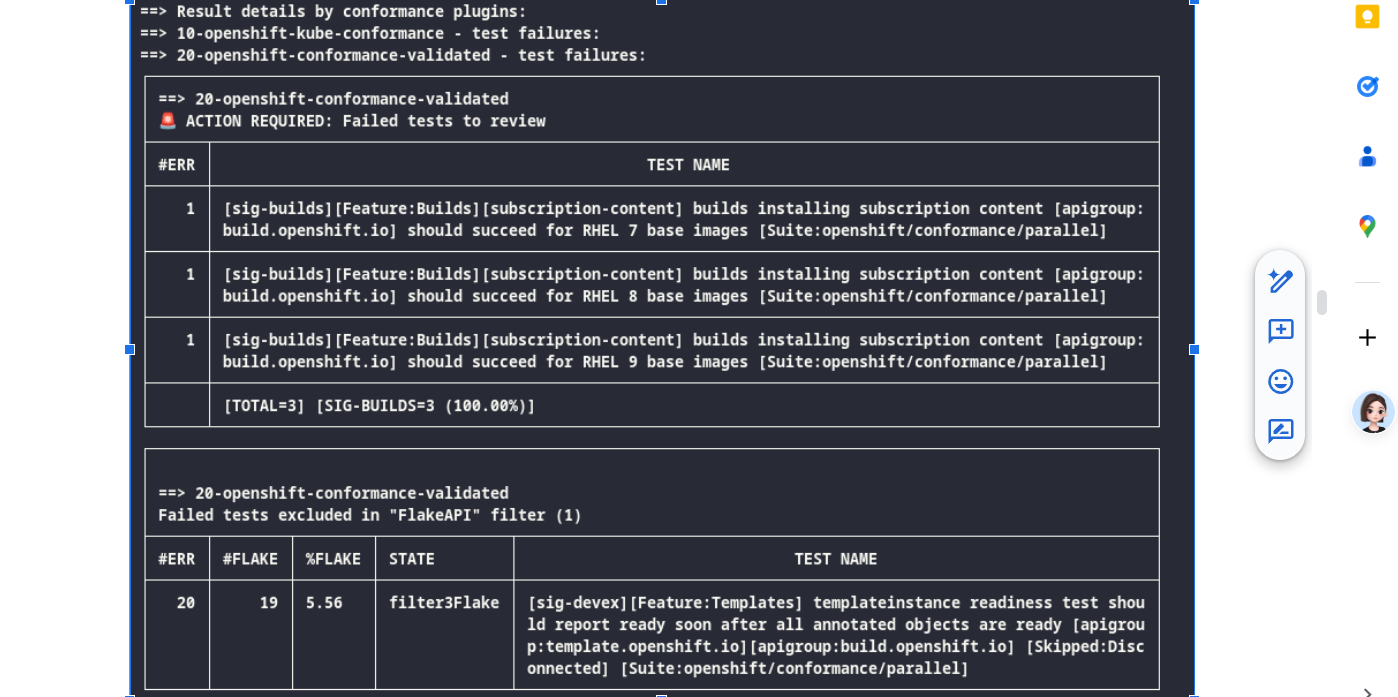Screen dimensions: 1398x697
Task: Click the suggest edits icon
Action: point(1280,431)
